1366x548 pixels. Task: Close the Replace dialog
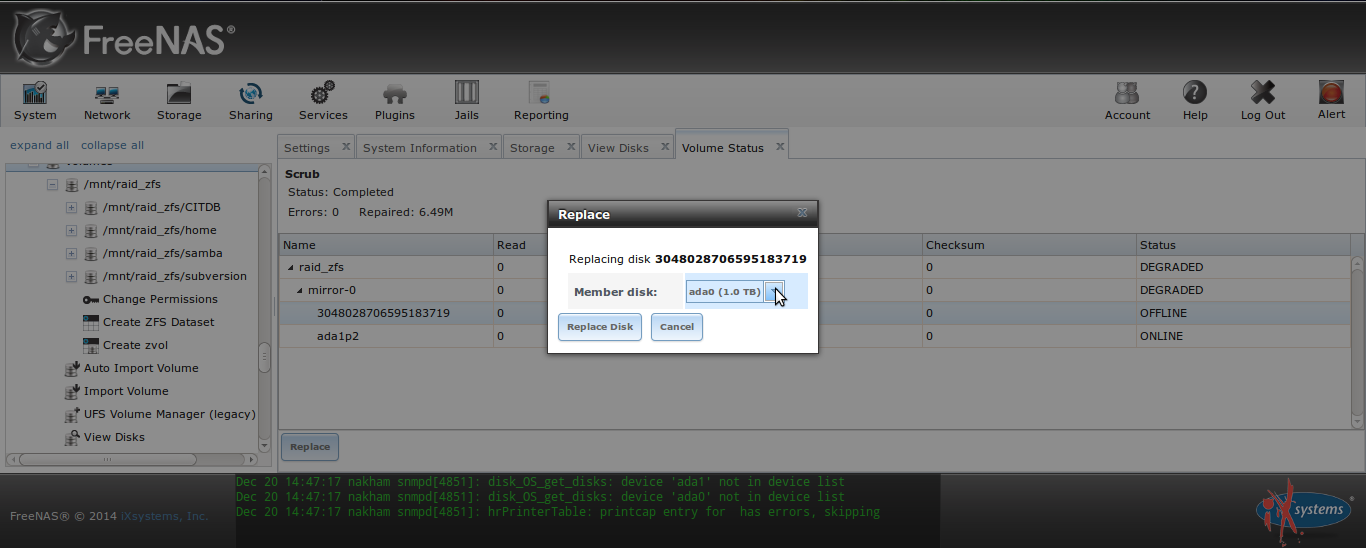click(x=802, y=213)
